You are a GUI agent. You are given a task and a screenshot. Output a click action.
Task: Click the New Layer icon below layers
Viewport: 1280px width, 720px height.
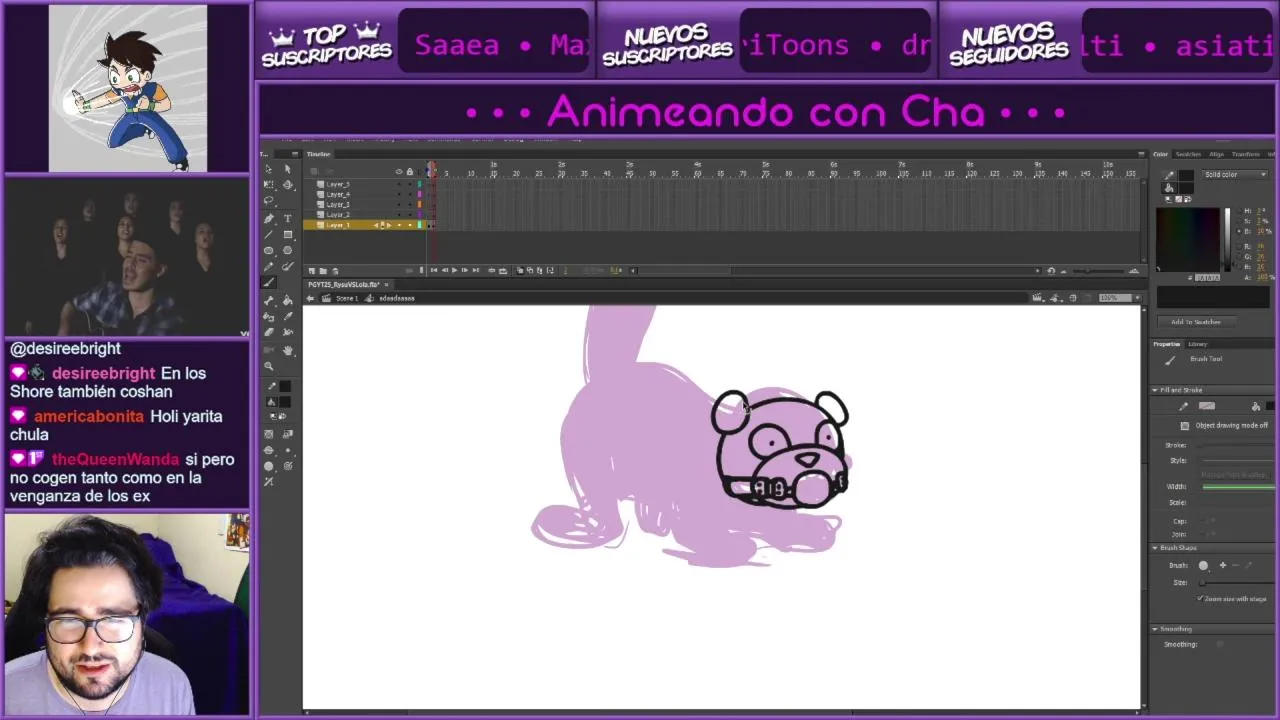[311, 271]
